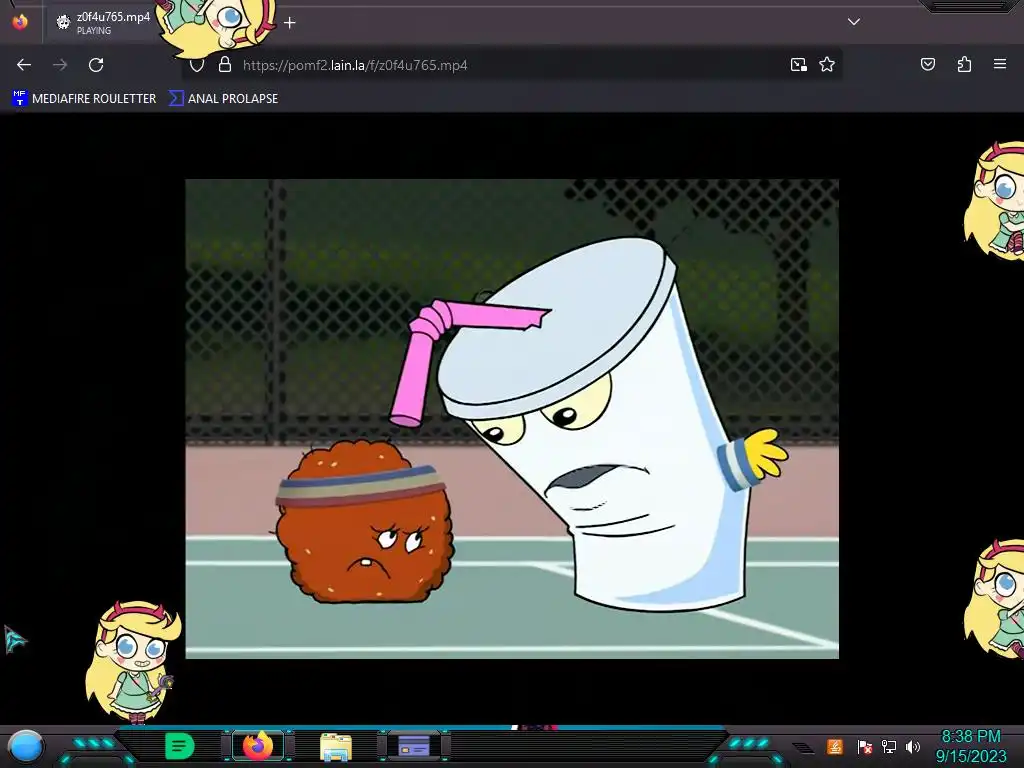
Task: Open the network status tray icon
Action: pyautogui.click(x=889, y=746)
